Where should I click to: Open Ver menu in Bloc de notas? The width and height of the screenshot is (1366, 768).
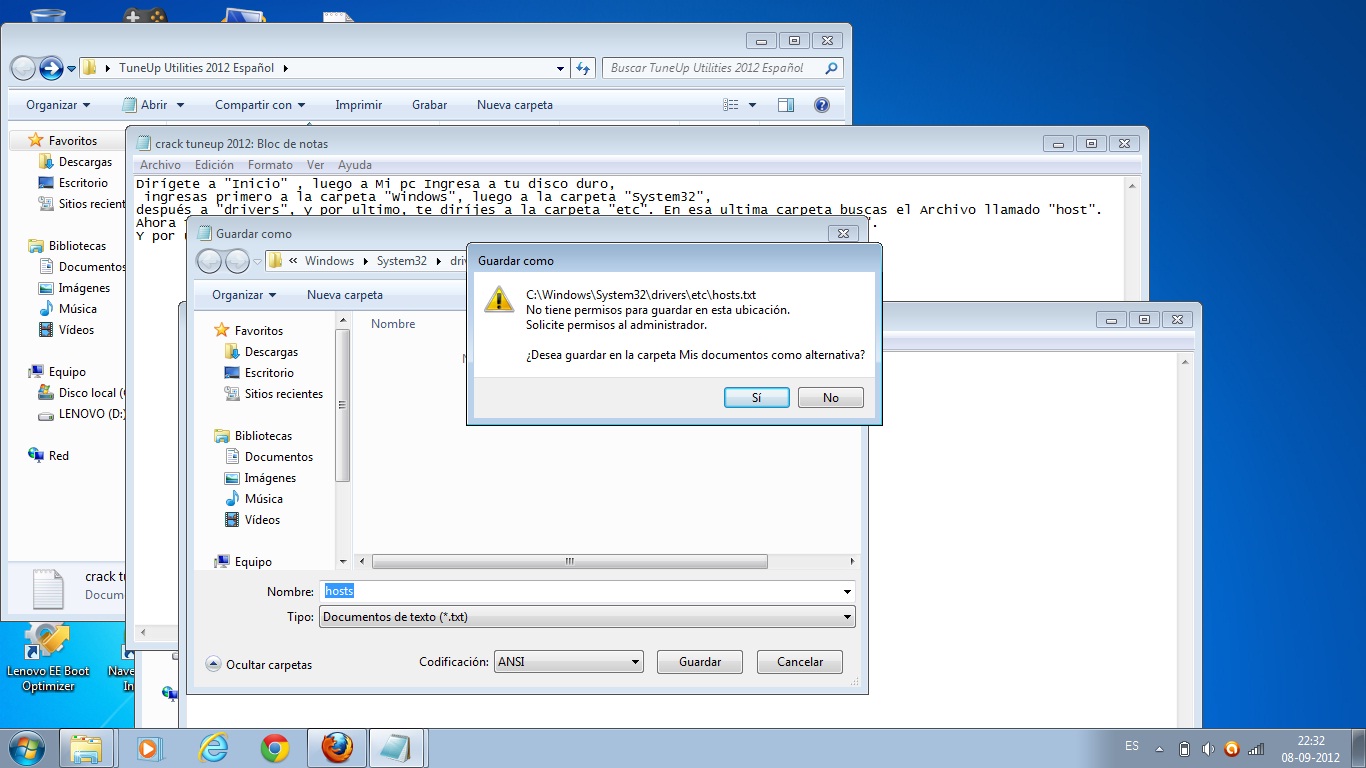315,165
